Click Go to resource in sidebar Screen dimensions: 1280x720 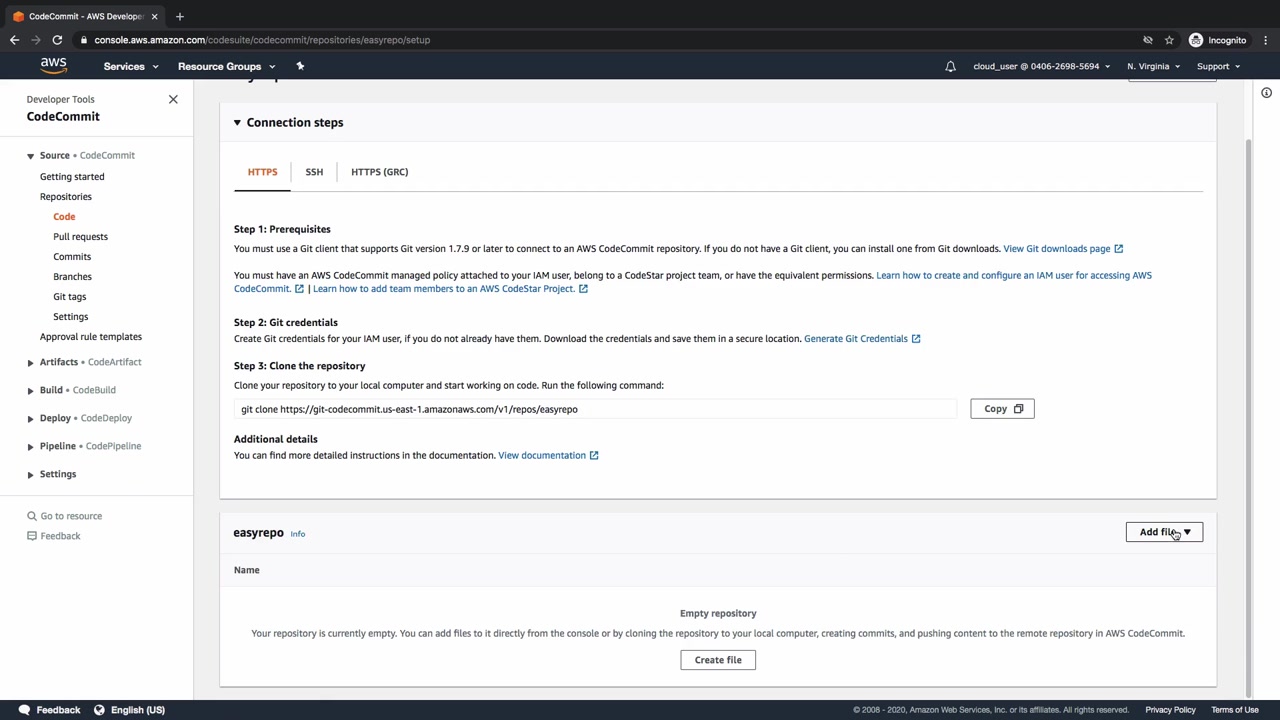click(x=71, y=516)
